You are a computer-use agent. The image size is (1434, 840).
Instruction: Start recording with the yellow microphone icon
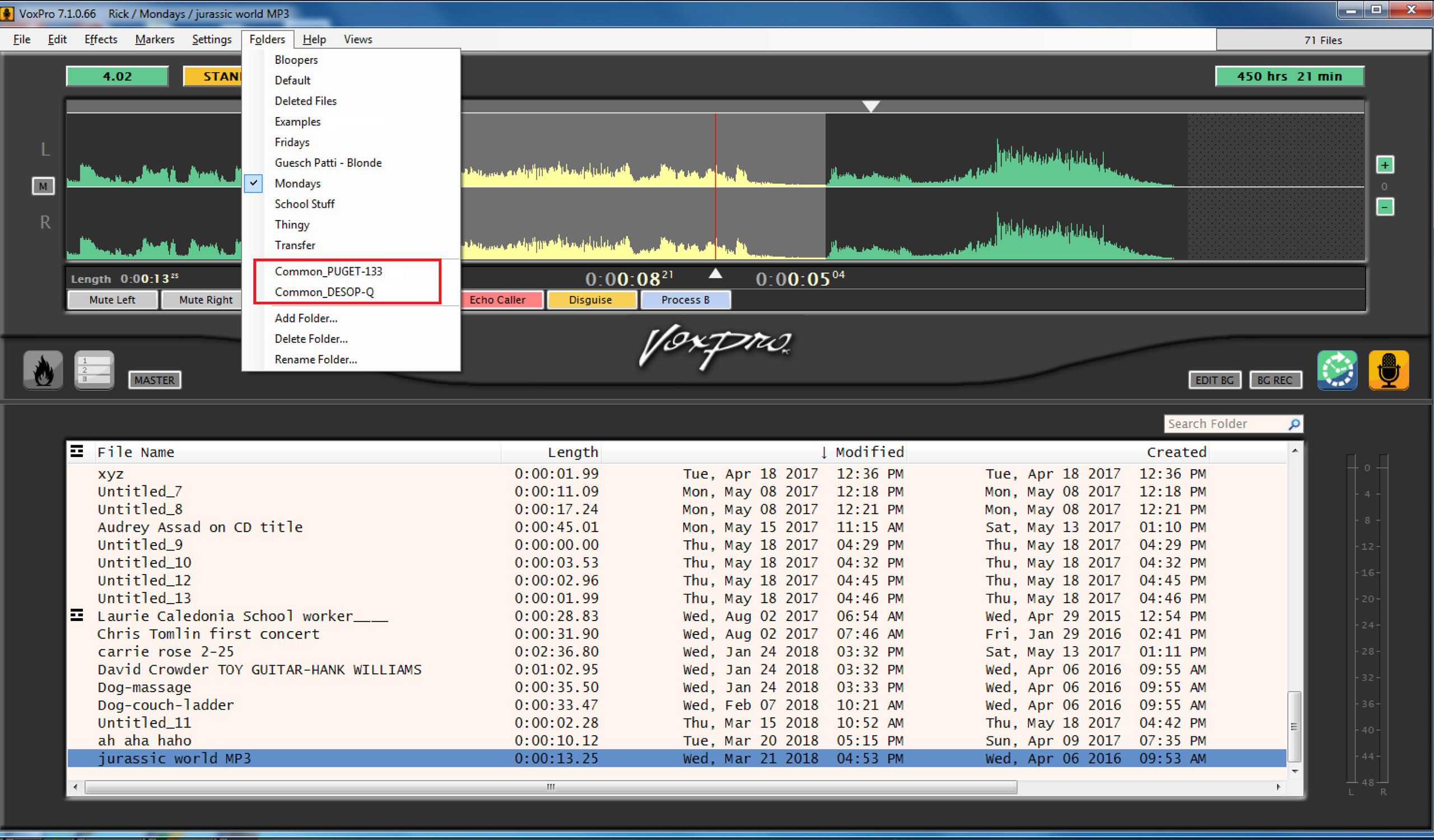[x=1389, y=370]
